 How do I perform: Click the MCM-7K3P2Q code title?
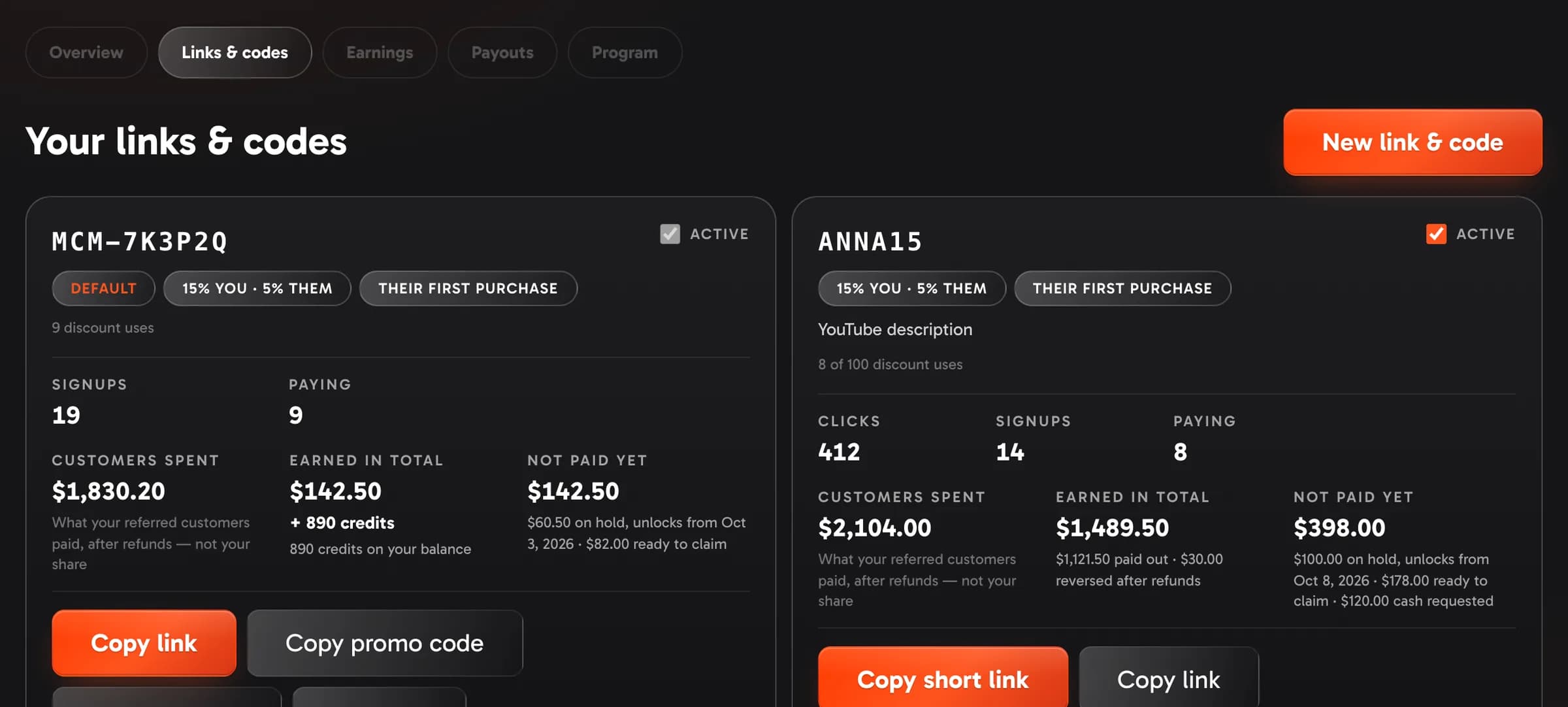coord(140,242)
